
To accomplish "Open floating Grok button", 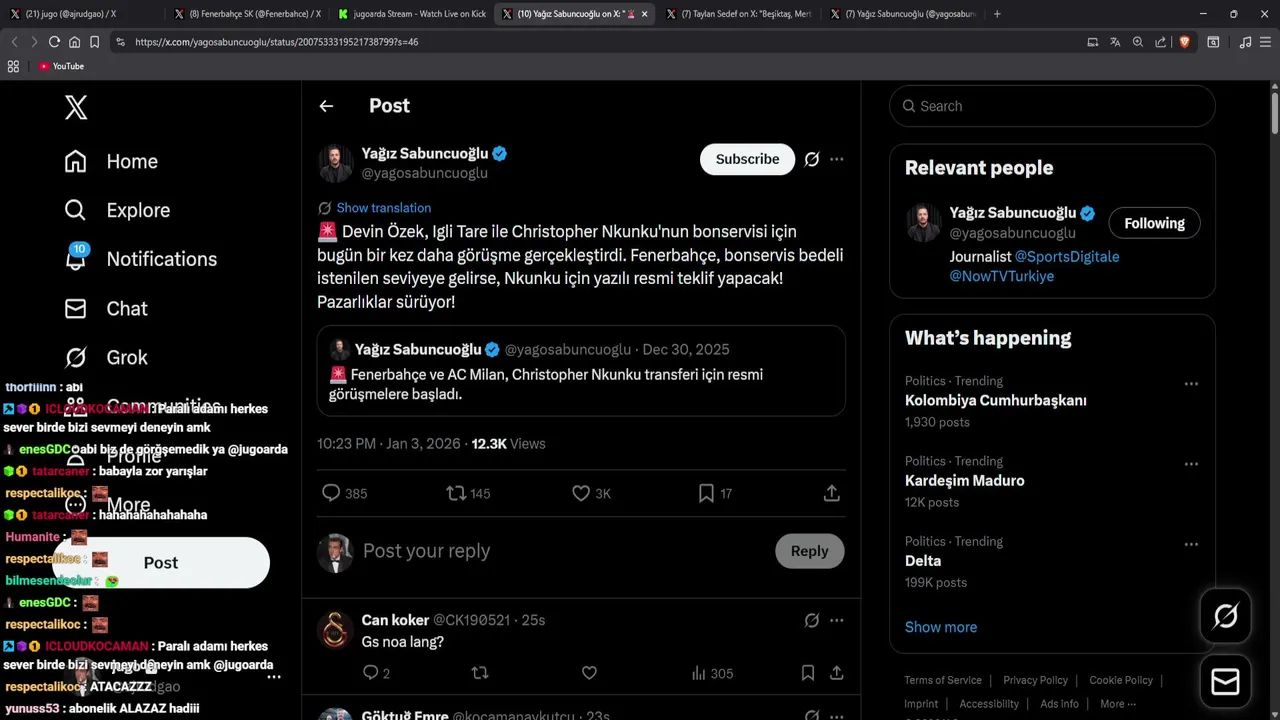I will click(1225, 616).
